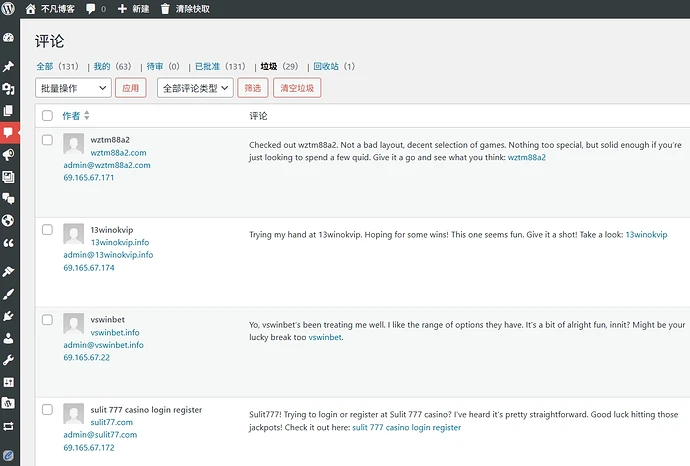Open the Pages sidebar icon
Screen dimensions: 690x466
8,110
